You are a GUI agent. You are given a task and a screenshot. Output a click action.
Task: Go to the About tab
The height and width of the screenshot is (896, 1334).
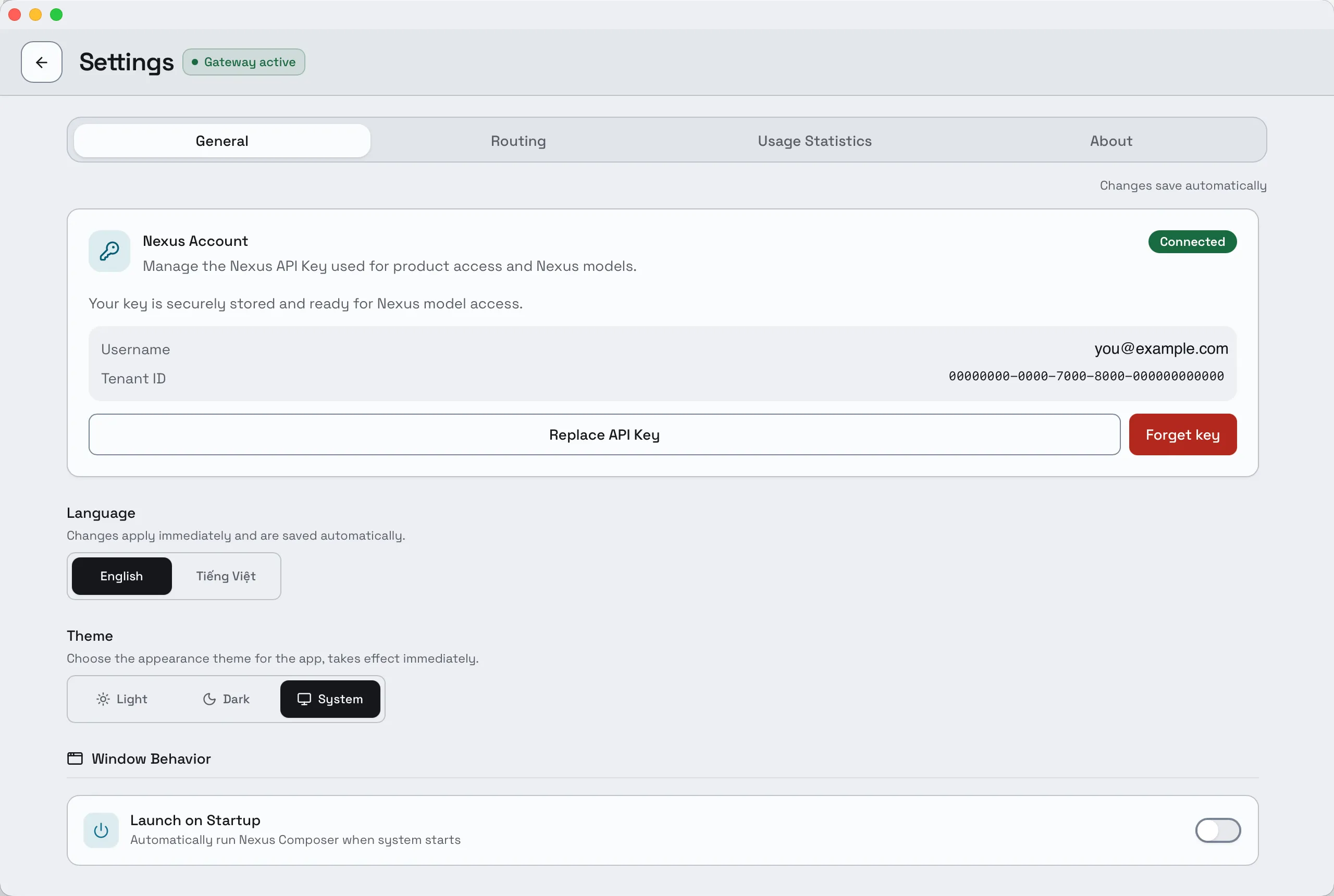coord(1111,141)
